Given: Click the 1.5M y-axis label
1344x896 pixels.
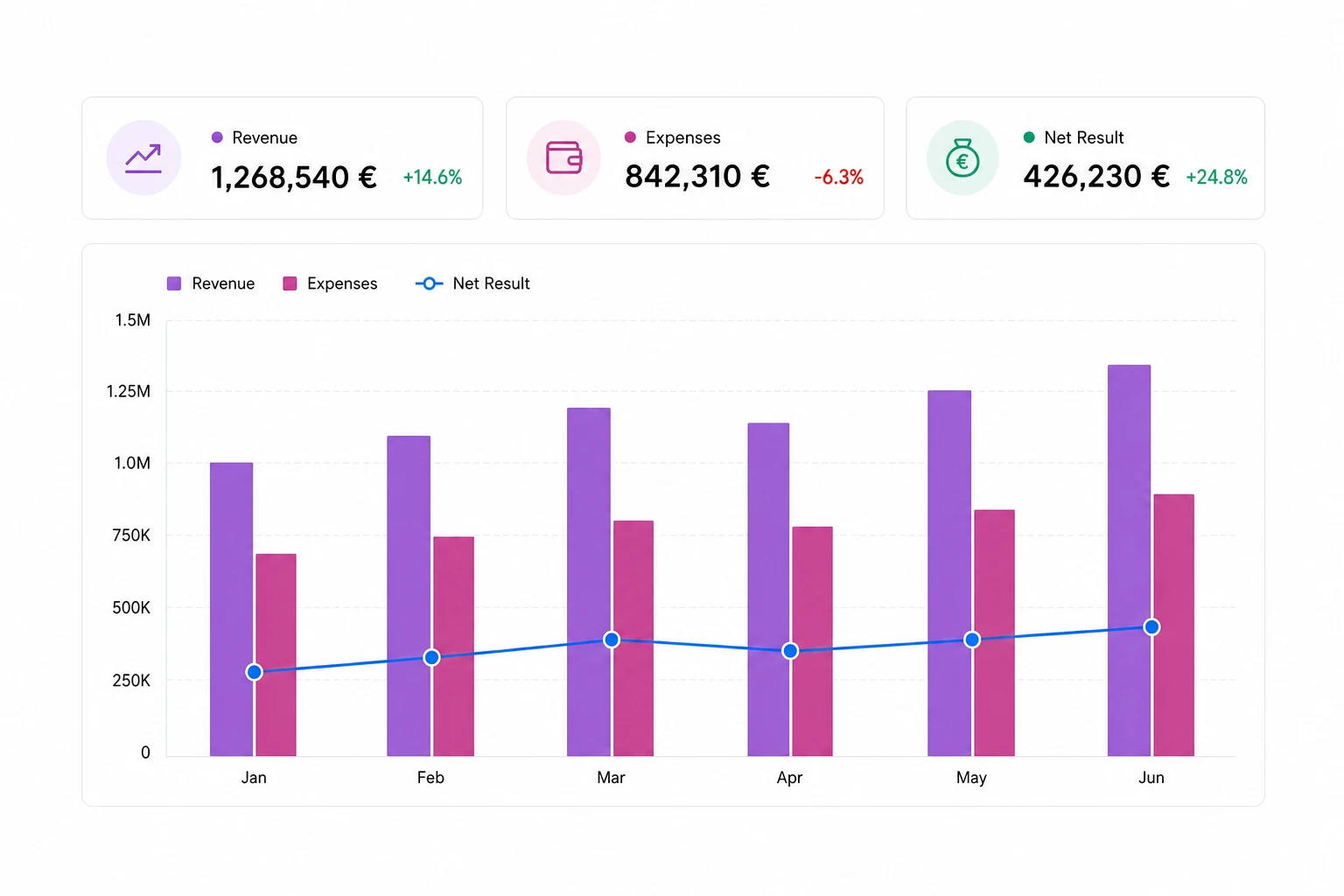Looking at the screenshot, I should 133,320.
